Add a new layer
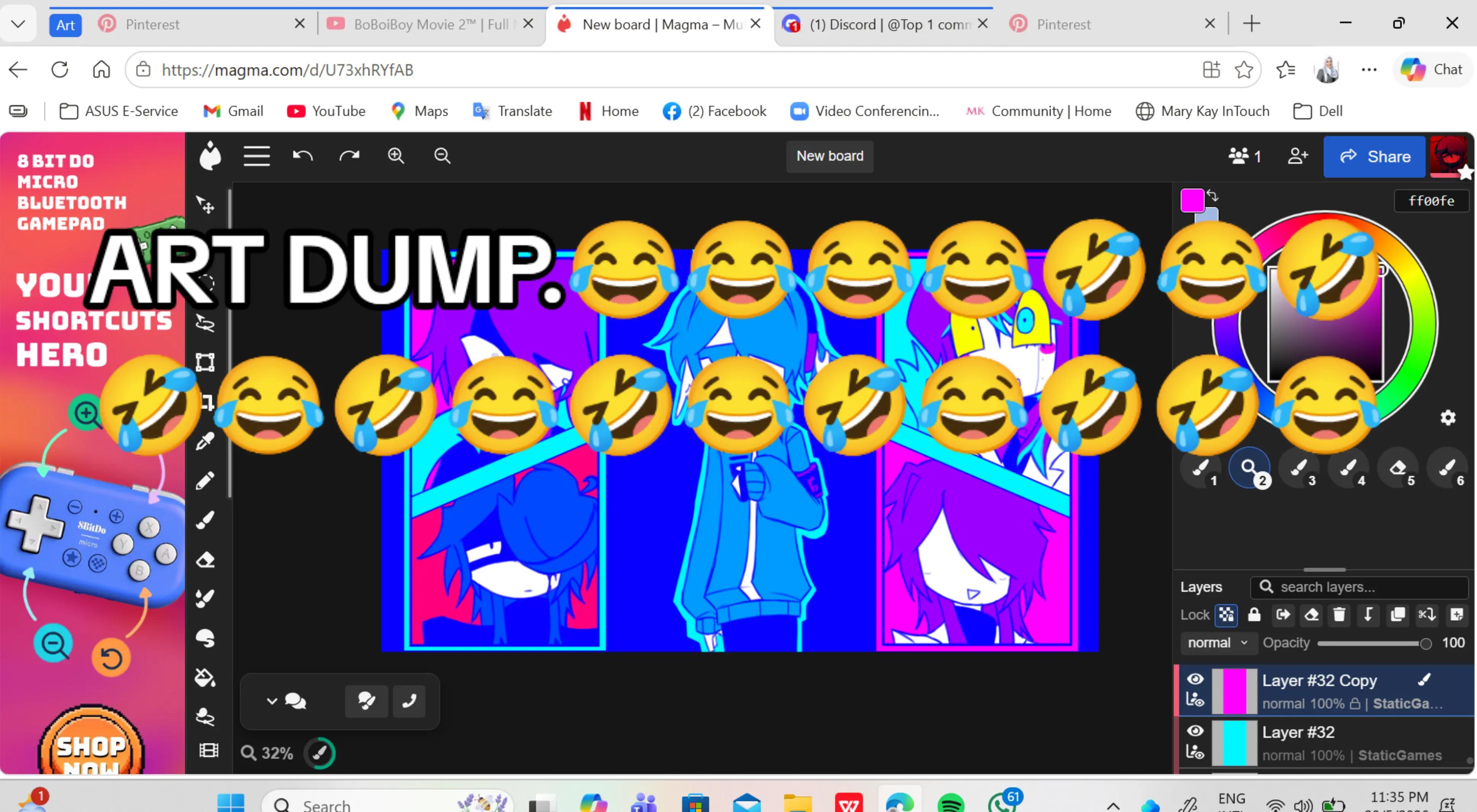 click(1456, 615)
